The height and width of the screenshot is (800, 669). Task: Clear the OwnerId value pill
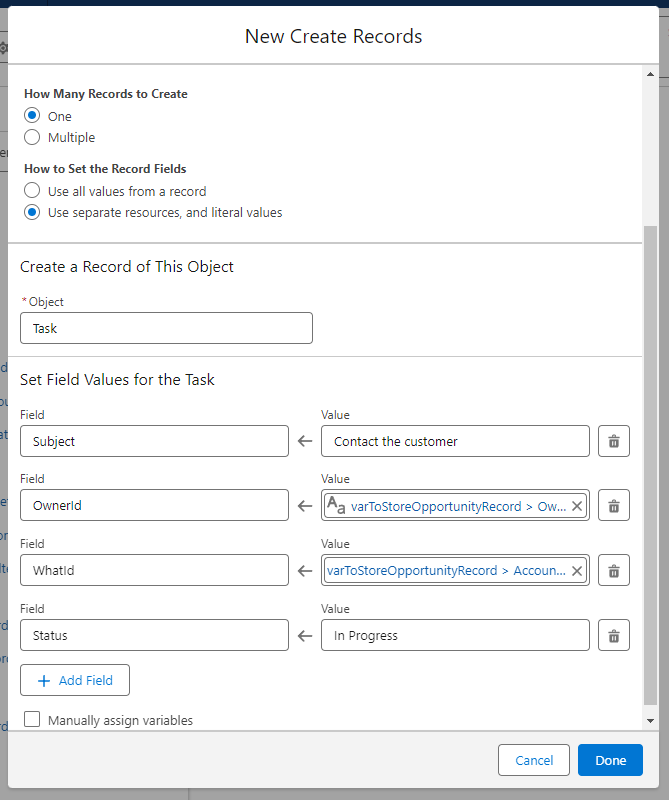(x=576, y=506)
